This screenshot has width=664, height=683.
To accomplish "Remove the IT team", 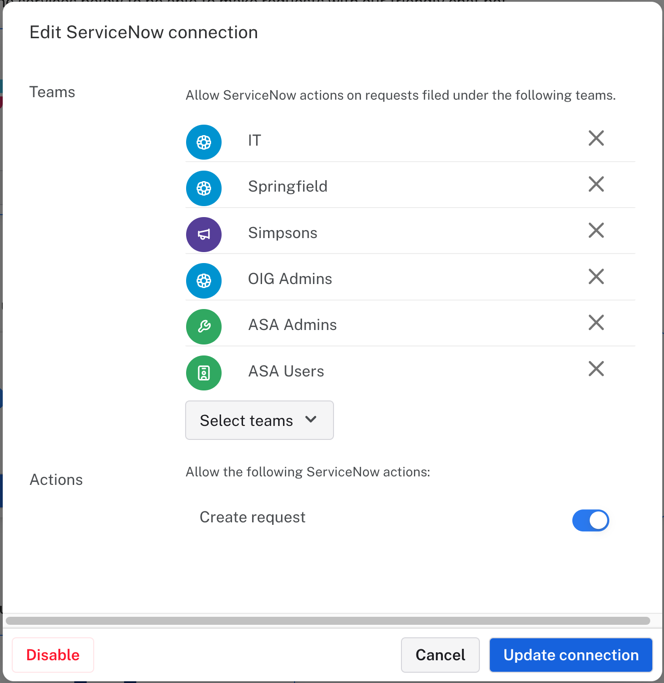I will coord(596,139).
